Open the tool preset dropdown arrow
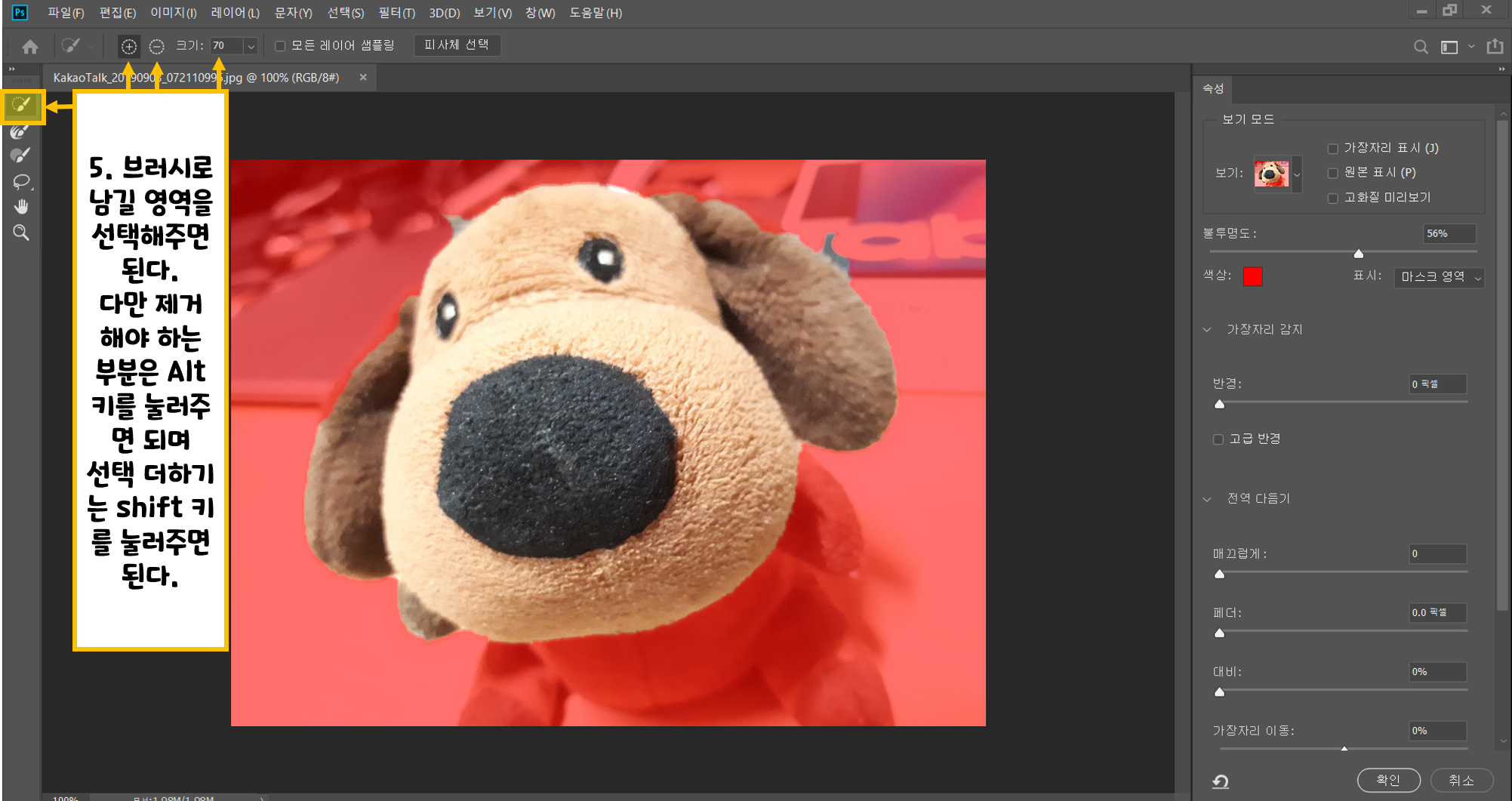The image size is (1512, 801). [x=91, y=47]
